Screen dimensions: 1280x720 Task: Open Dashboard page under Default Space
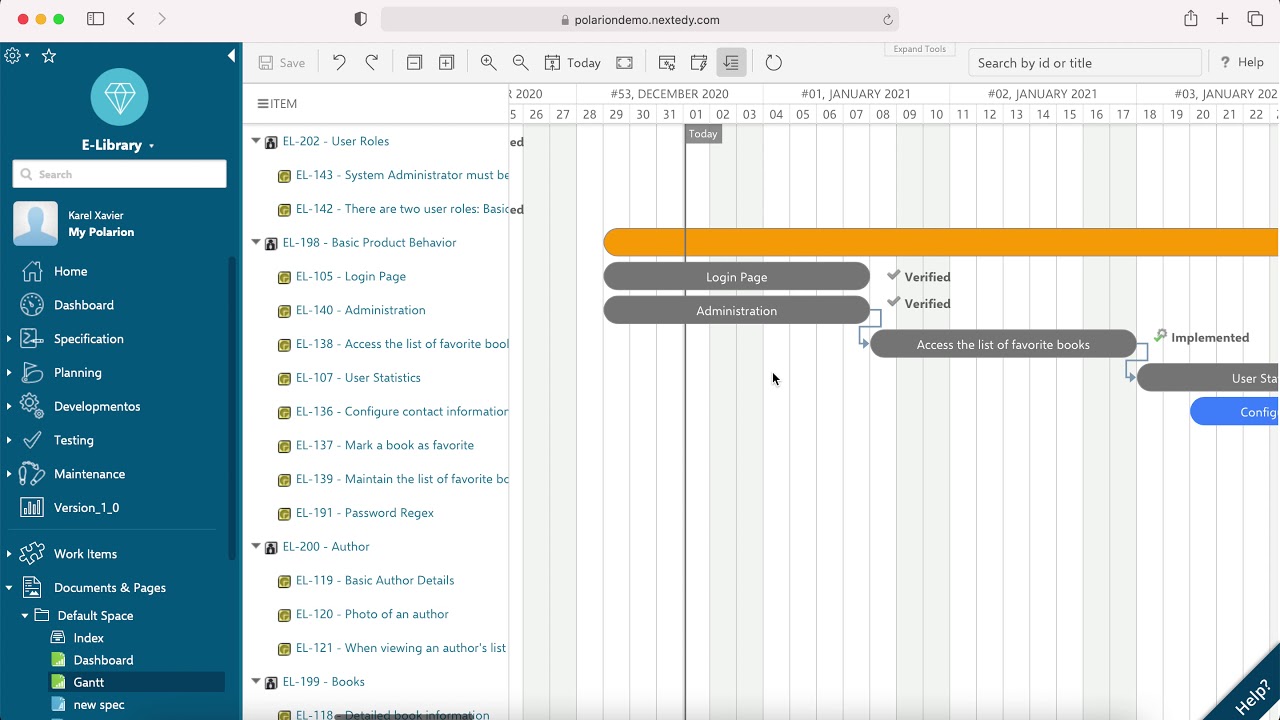(x=103, y=660)
